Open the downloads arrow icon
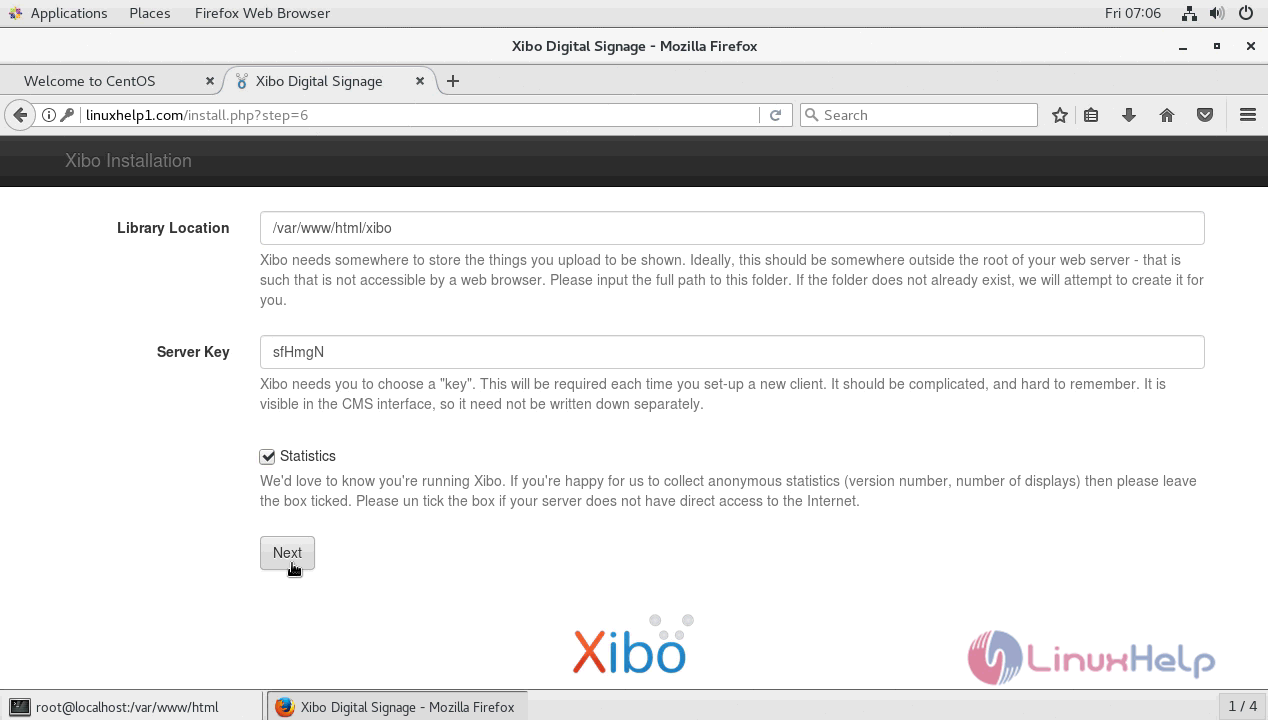This screenshot has height=720, width=1268. click(1129, 115)
